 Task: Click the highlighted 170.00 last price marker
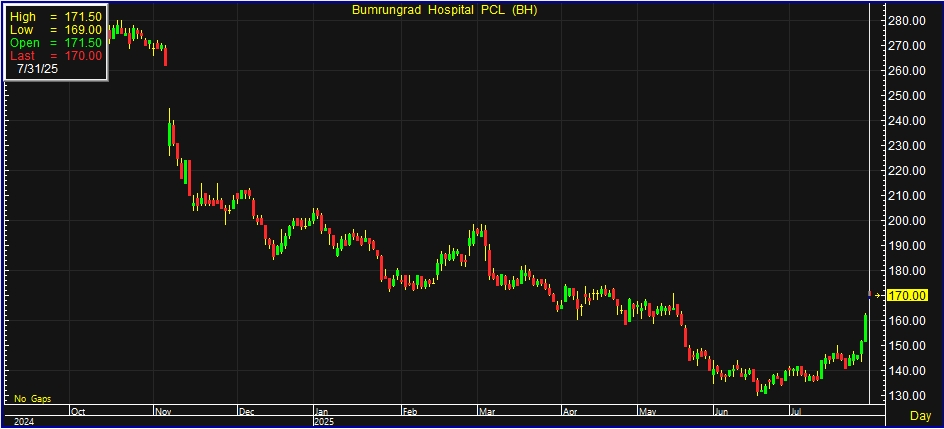pos(906,295)
